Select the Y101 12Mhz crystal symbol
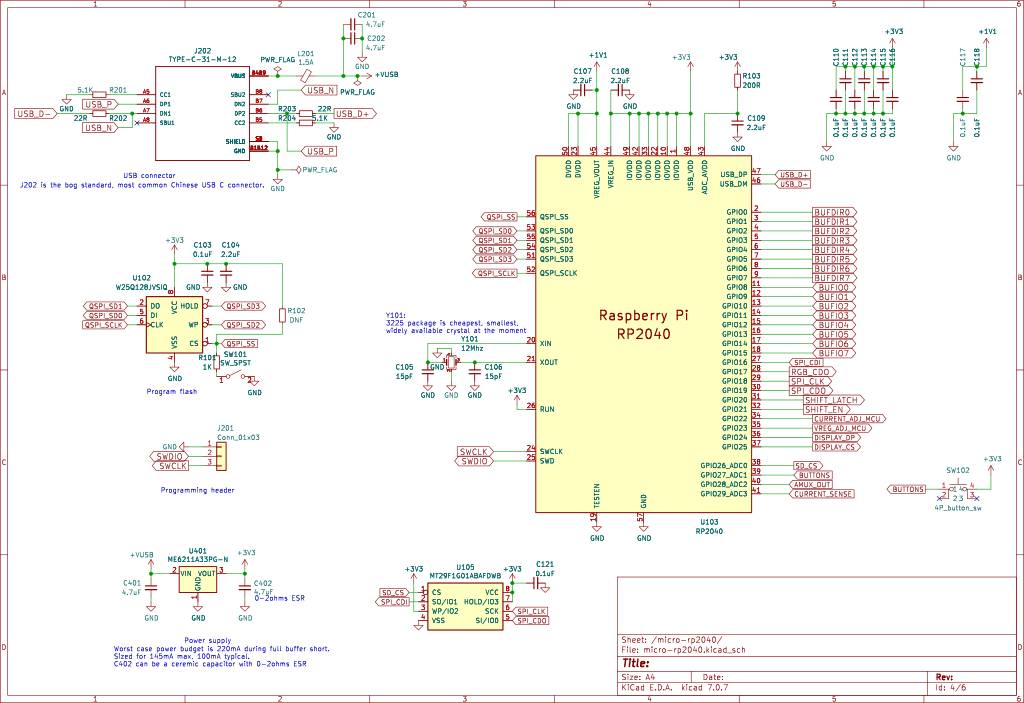Screen dimensions: 1024x703 [451, 362]
